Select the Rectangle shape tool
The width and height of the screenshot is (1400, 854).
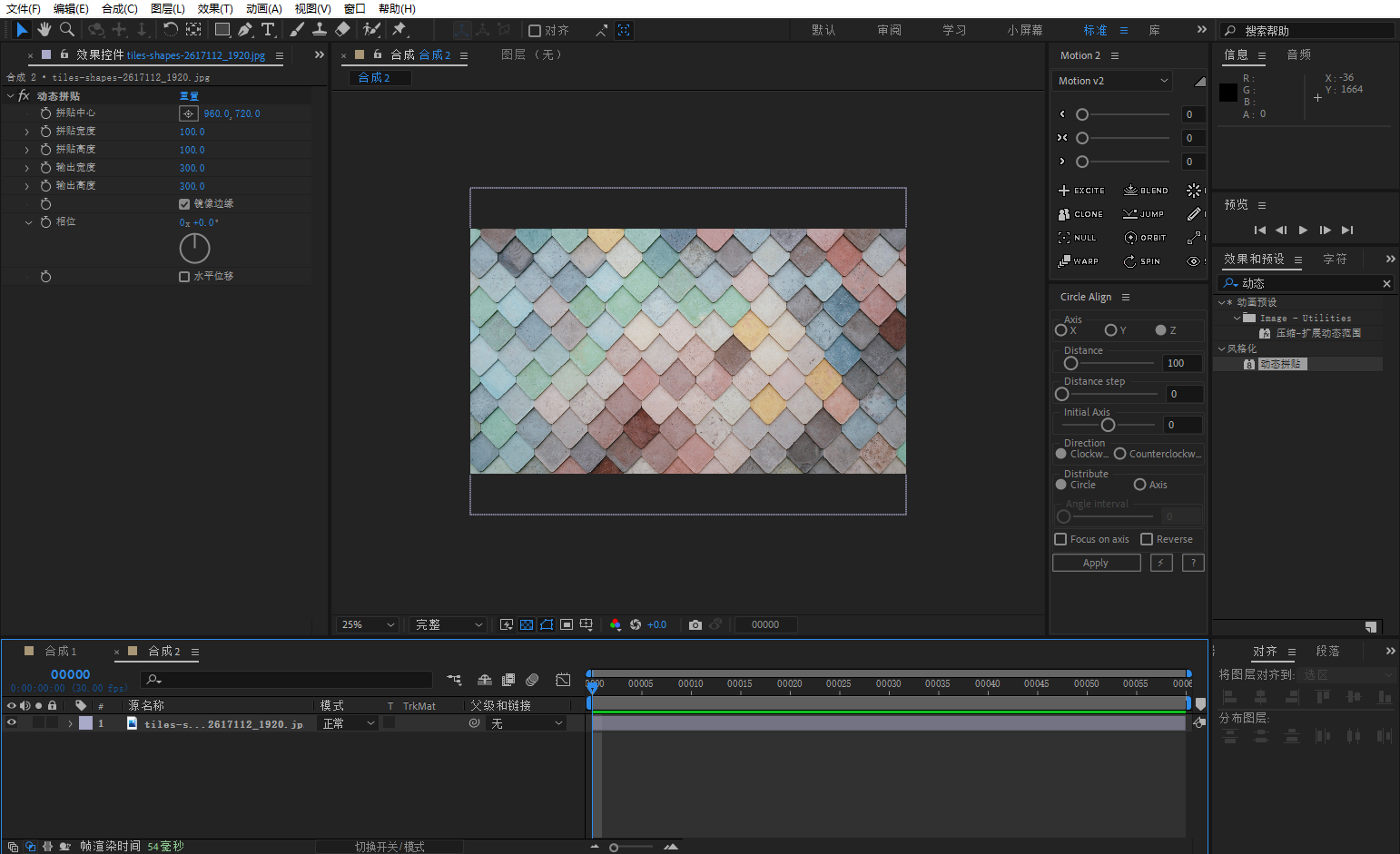click(x=222, y=30)
